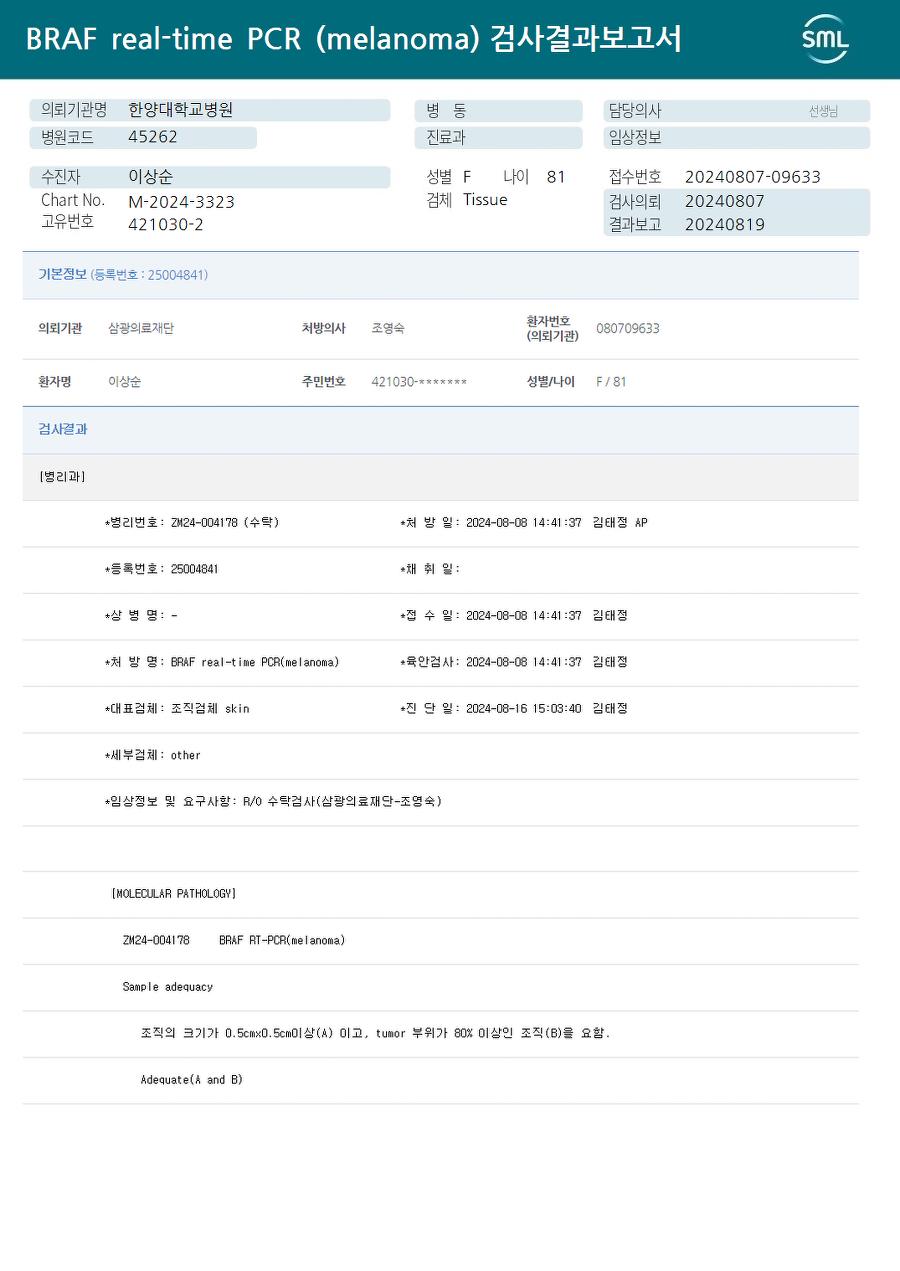The height and width of the screenshot is (1271, 900).
Task: Click the 병동 field
Action: click(x=498, y=110)
